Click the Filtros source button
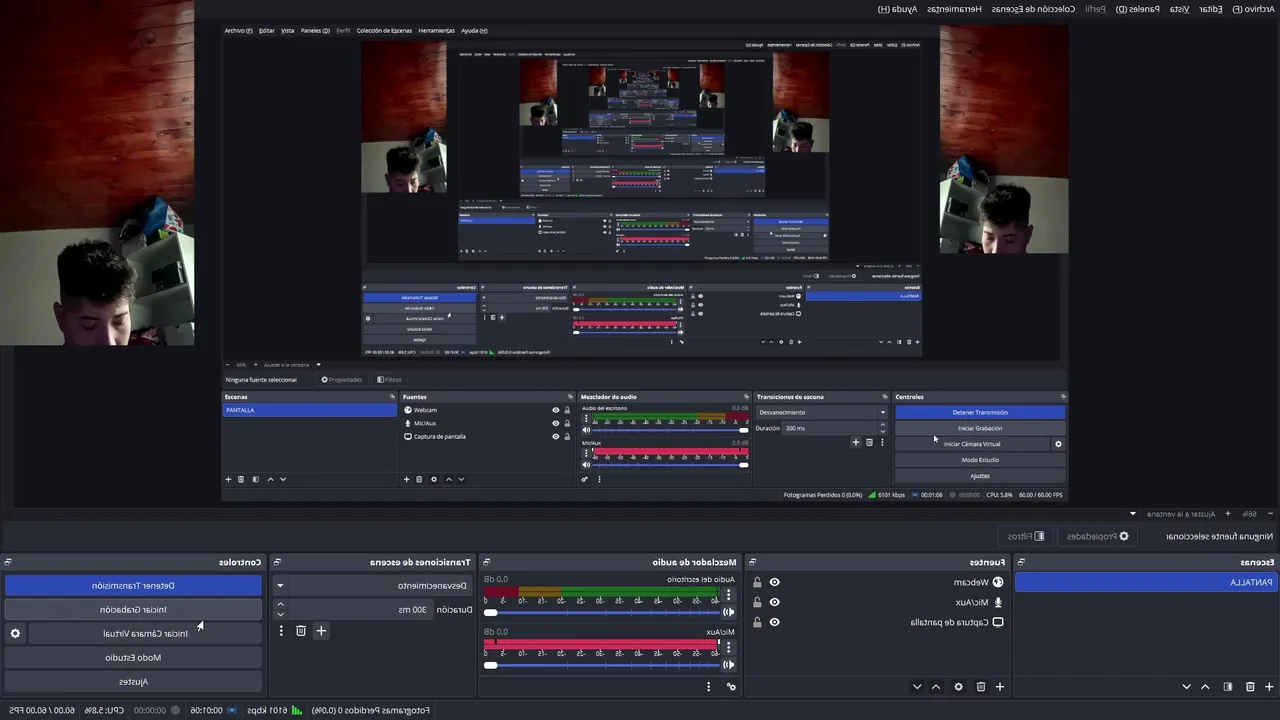Viewport: 1280px width, 720px height. point(1026,536)
